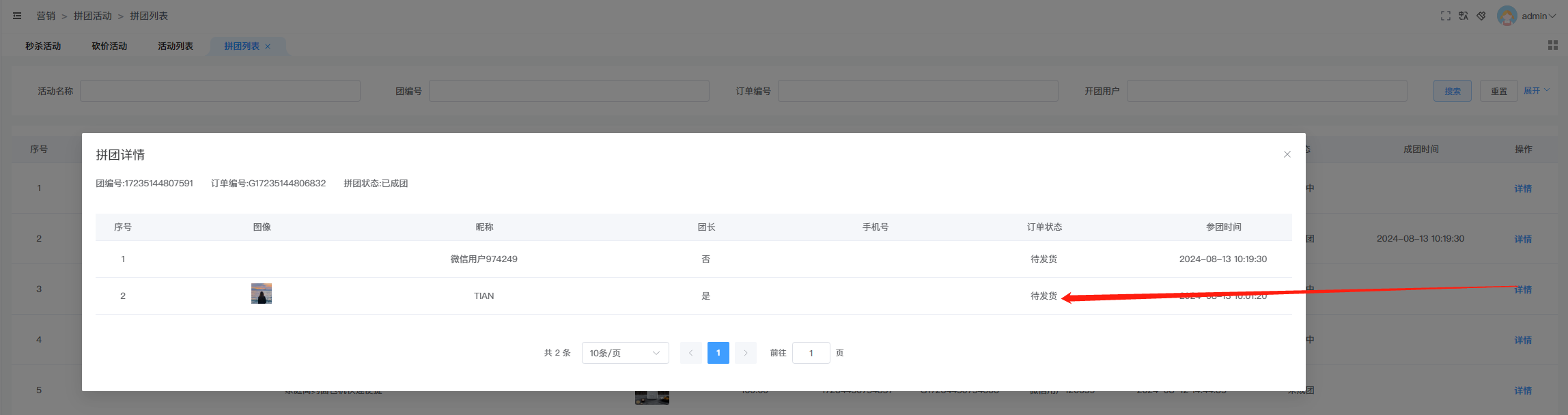Click TIAN's avatar thumbnail
Image resolution: width=1568 pixels, height=415 pixels.
coord(262,294)
